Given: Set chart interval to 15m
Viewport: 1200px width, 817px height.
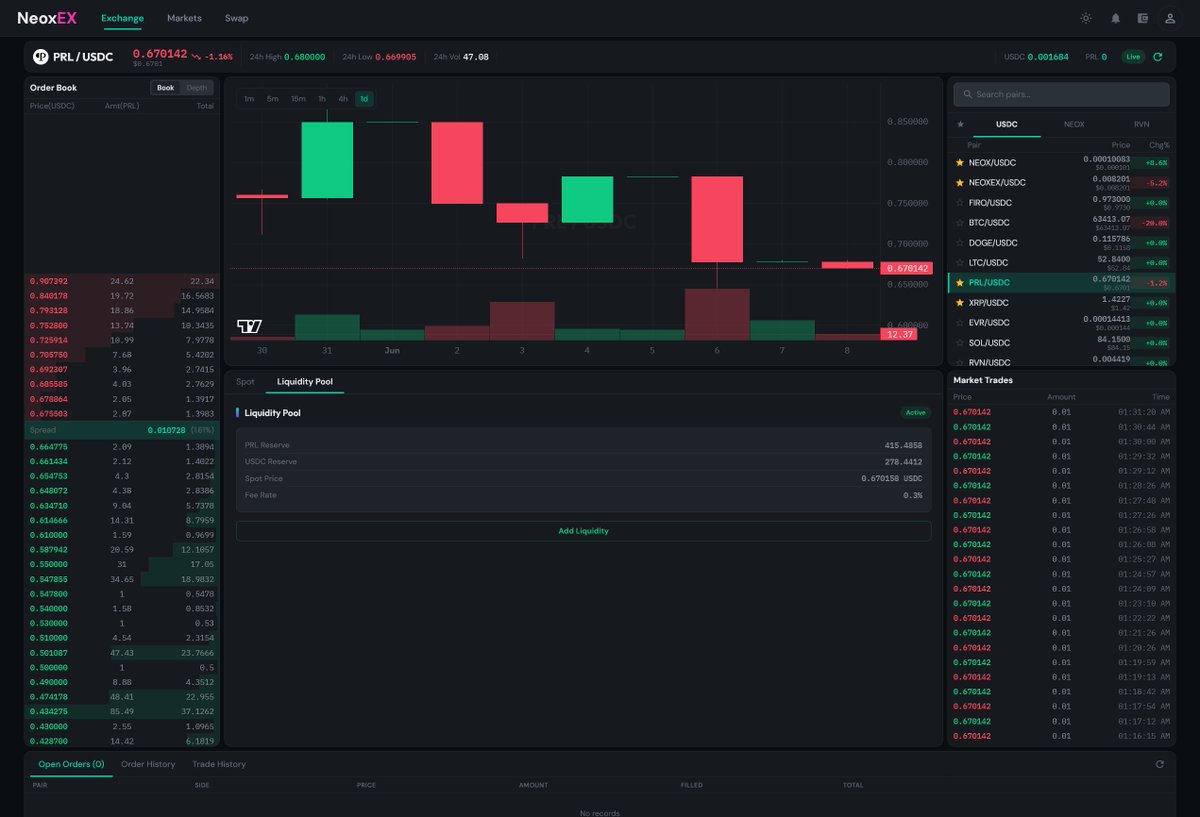Looking at the screenshot, I should tap(298, 99).
